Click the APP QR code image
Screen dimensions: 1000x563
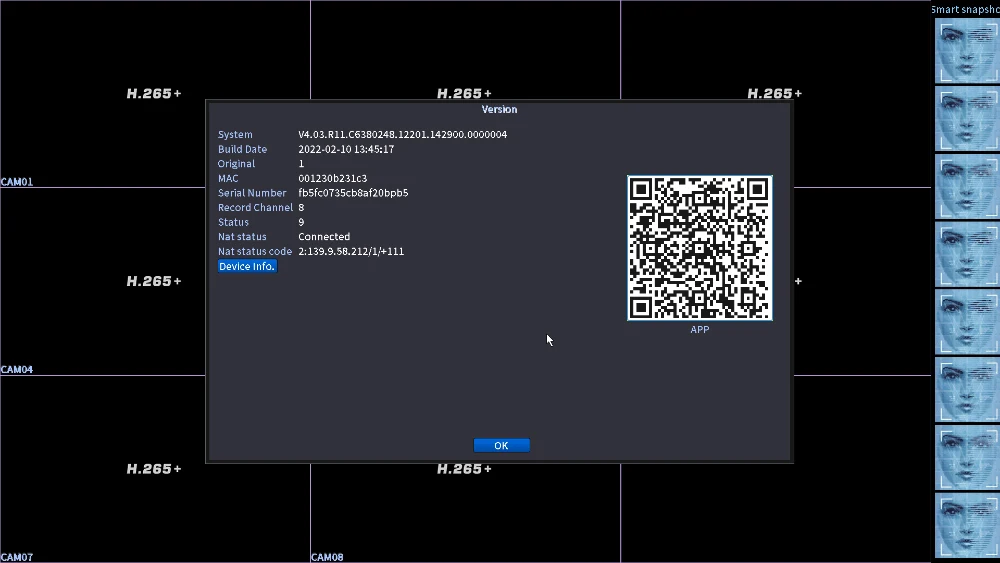click(x=700, y=248)
